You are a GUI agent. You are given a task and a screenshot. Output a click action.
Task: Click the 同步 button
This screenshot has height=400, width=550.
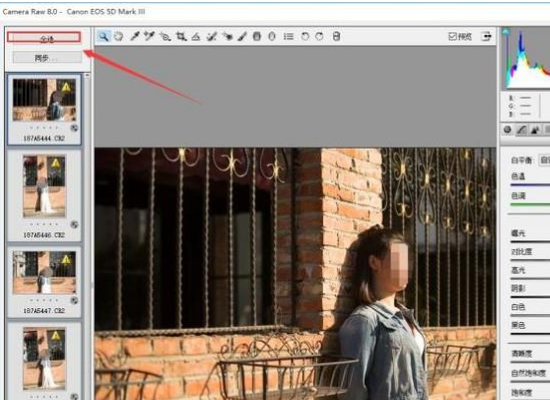(47, 58)
